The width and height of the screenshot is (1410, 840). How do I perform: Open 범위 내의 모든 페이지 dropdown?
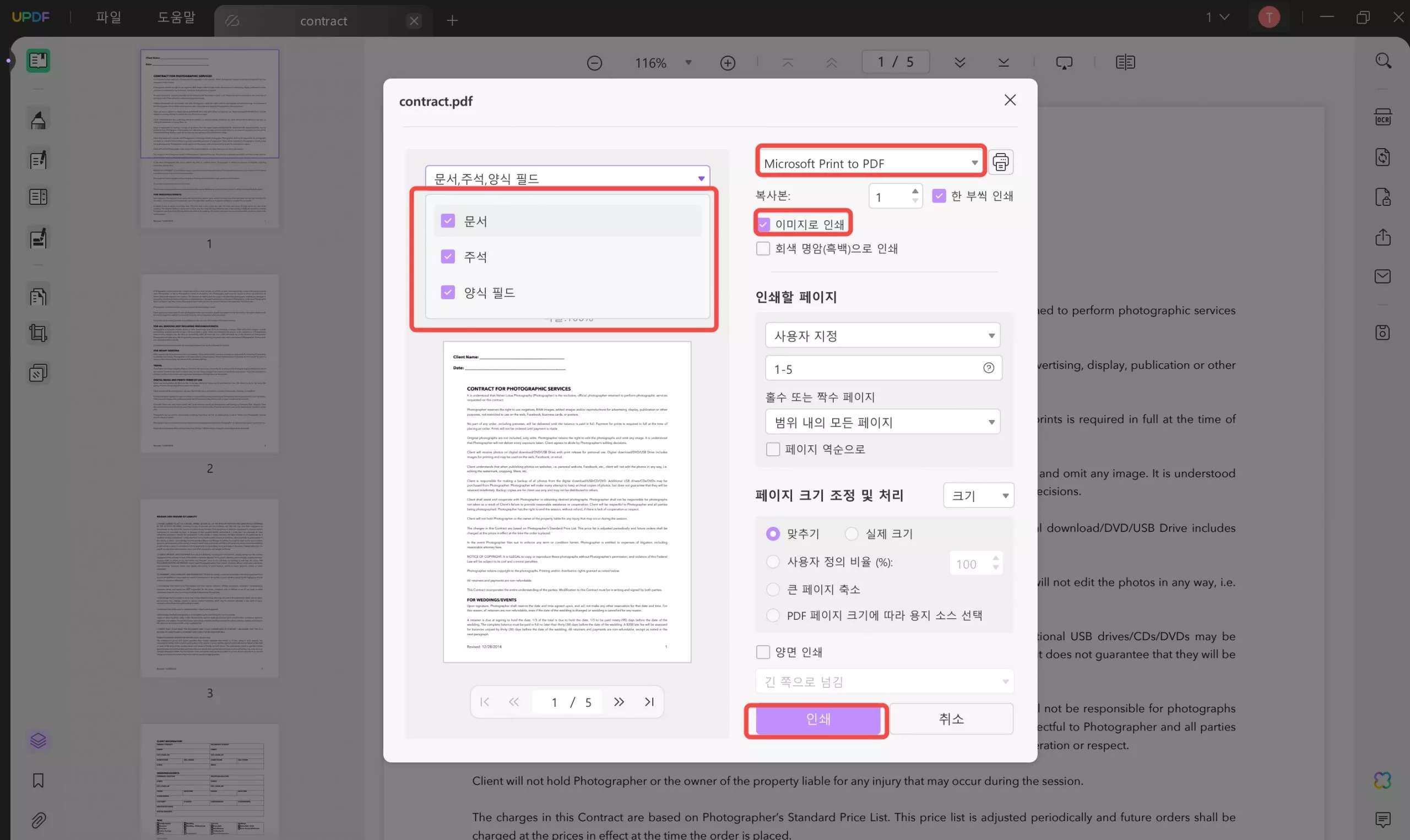tap(882, 422)
